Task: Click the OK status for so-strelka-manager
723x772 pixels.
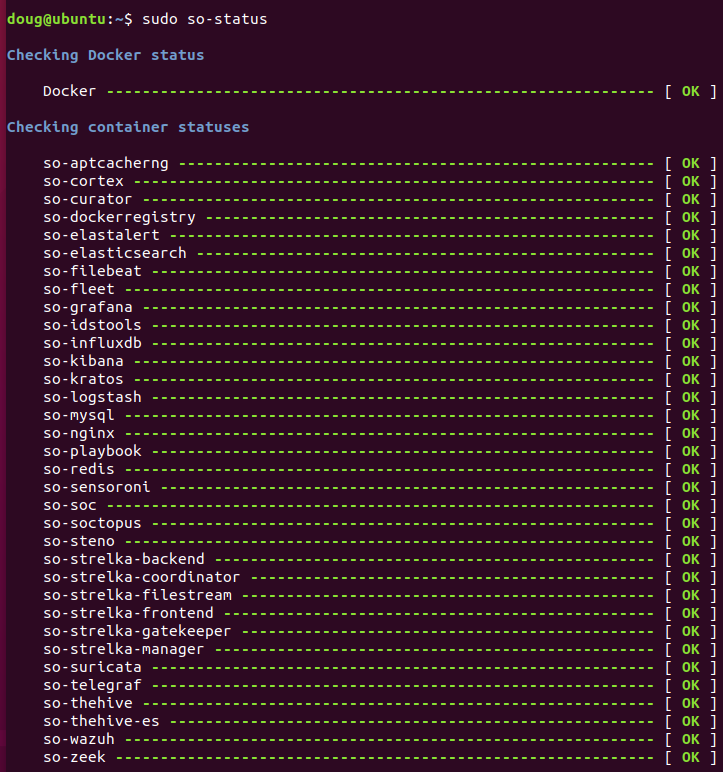Action: [690, 650]
